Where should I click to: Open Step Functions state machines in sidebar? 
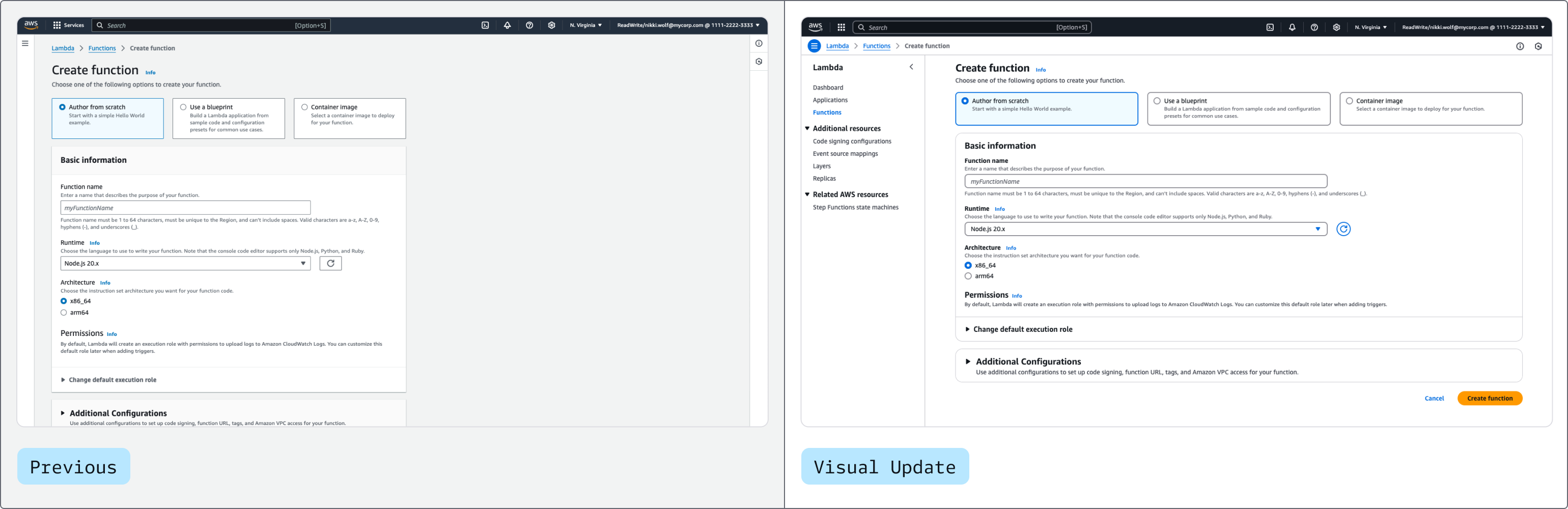coord(856,208)
